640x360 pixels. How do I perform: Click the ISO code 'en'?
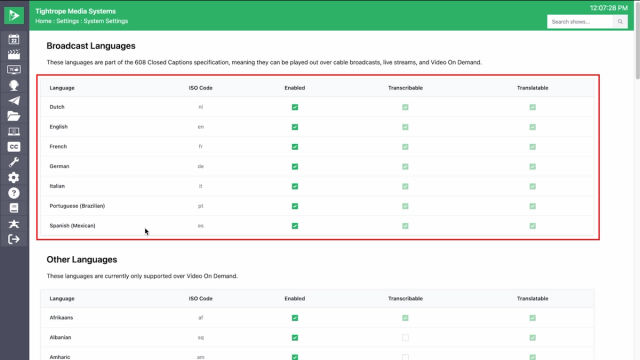click(201, 127)
